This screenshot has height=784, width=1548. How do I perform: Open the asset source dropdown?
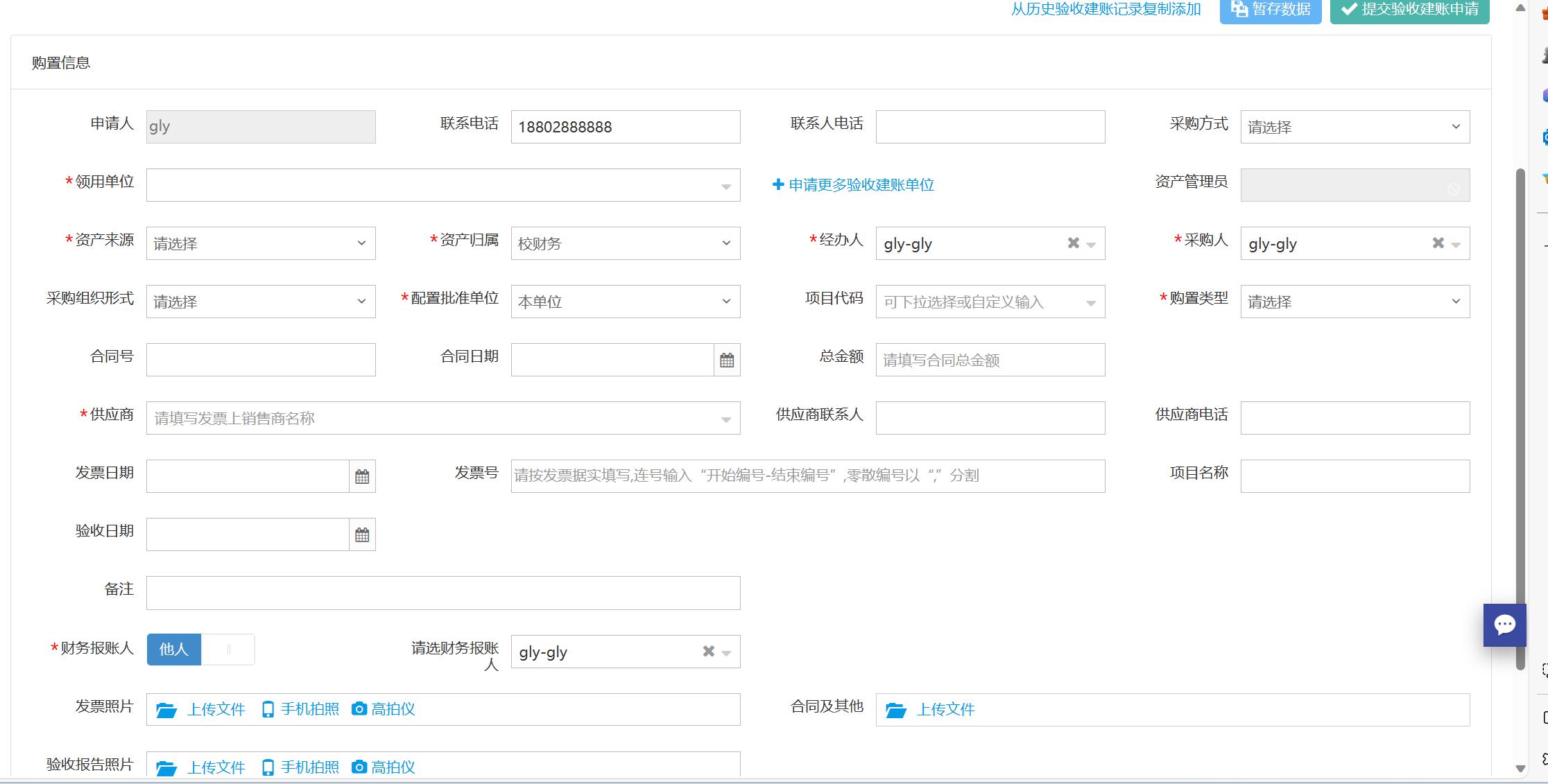(261, 243)
